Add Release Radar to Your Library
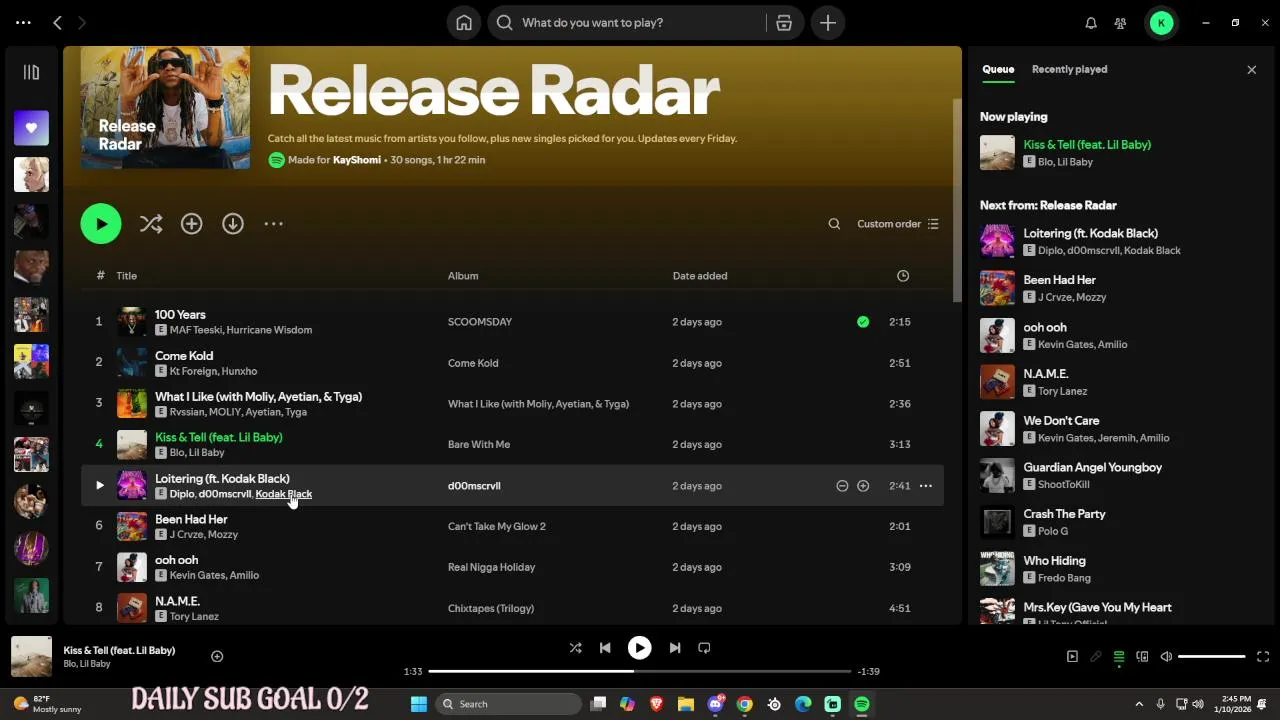The width and height of the screenshot is (1280, 720). pyautogui.click(x=192, y=224)
